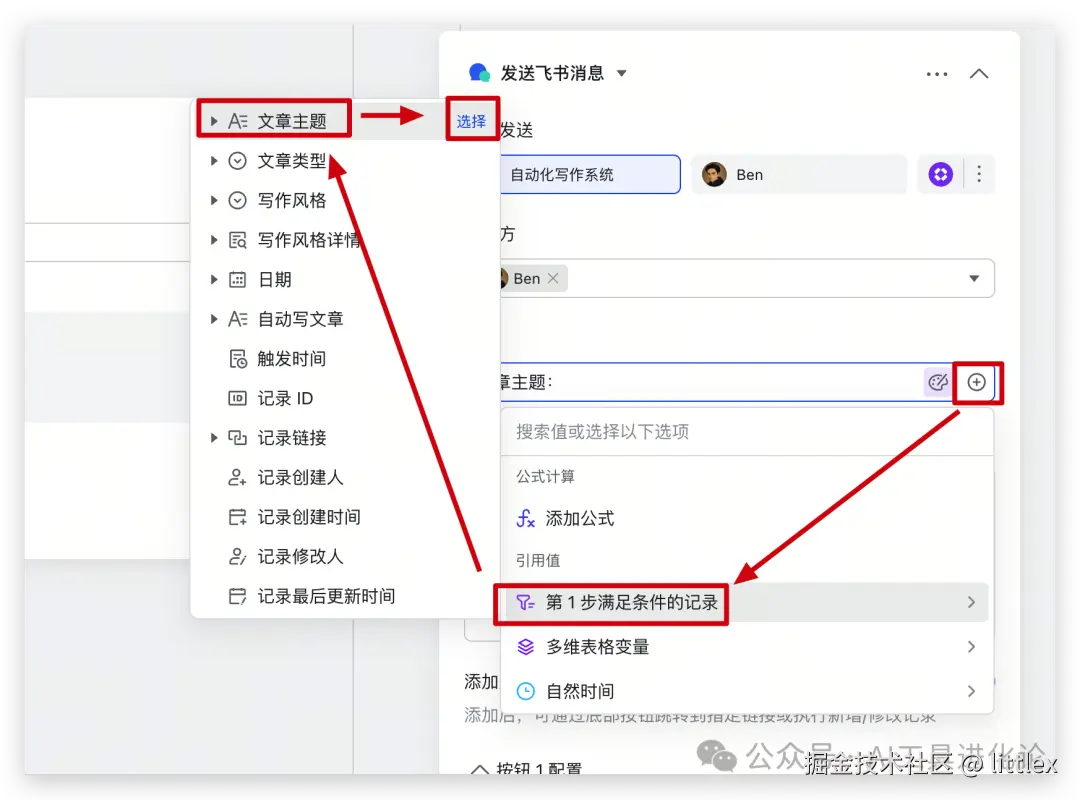Click the clock icon beside 自然时间
Viewport: 1080px width, 800px height.
coord(528,690)
